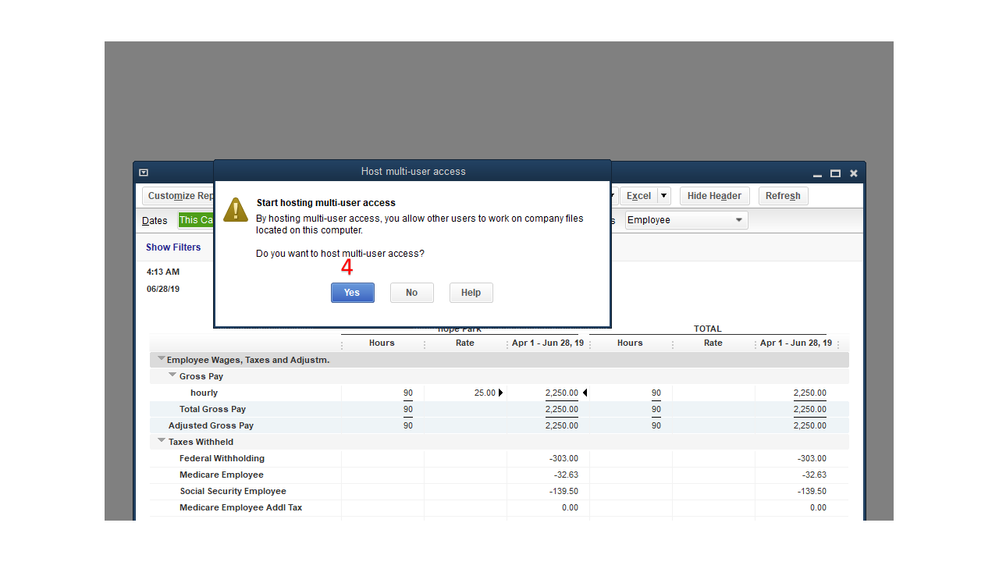Image resolution: width=999 pixels, height=562 pixels.
Task: Click the warning icon in dialog
Action: (236, 210)
